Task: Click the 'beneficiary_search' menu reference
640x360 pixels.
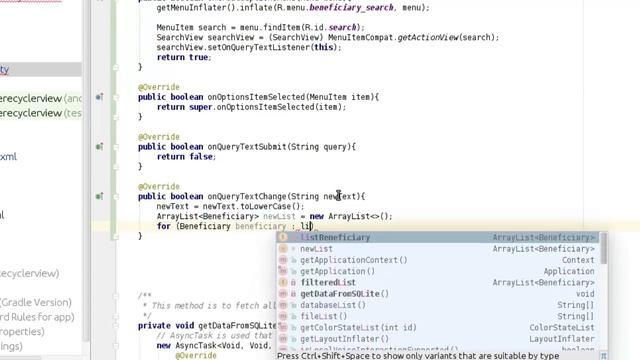Action: click(351, 8)
